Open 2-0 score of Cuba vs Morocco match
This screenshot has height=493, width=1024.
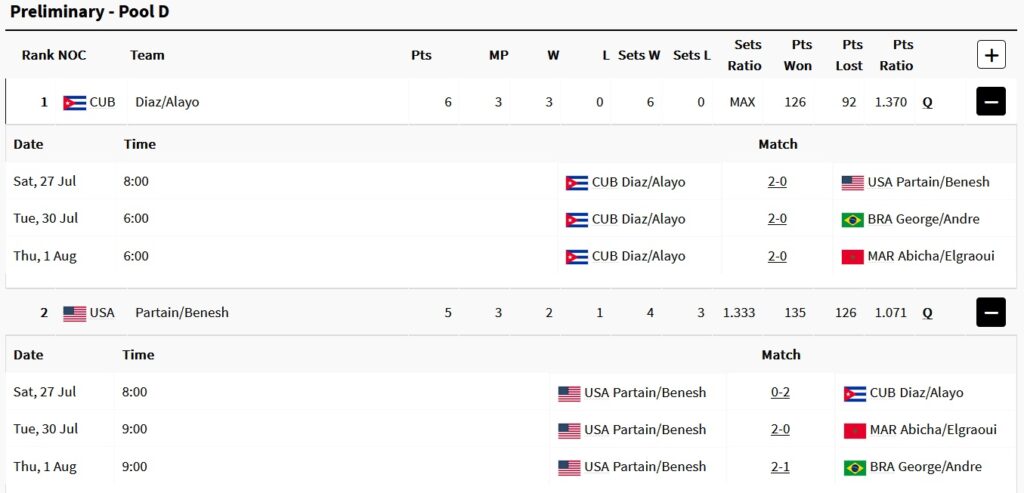777,256
